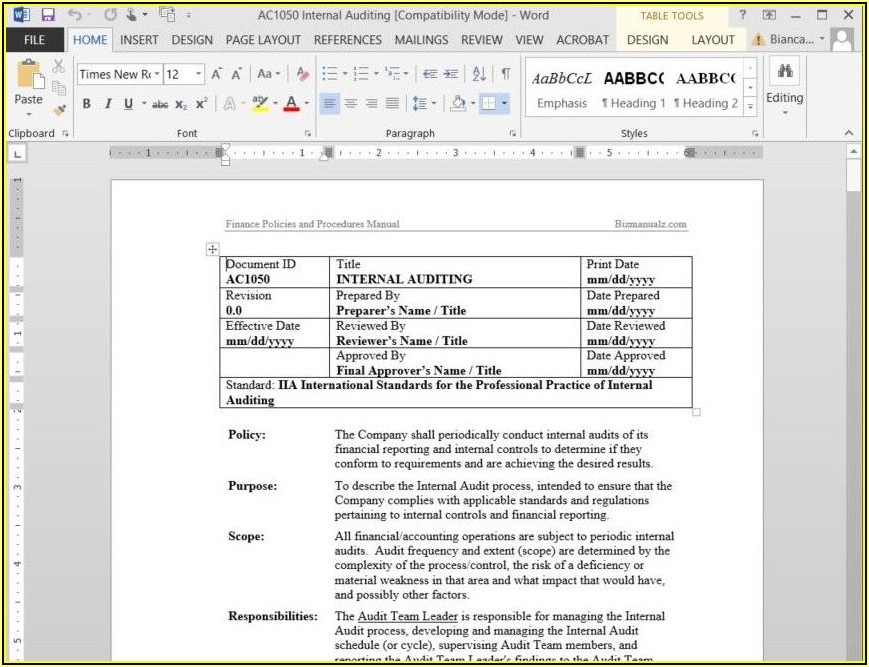Toggle bold formatting

click(87, 104)
